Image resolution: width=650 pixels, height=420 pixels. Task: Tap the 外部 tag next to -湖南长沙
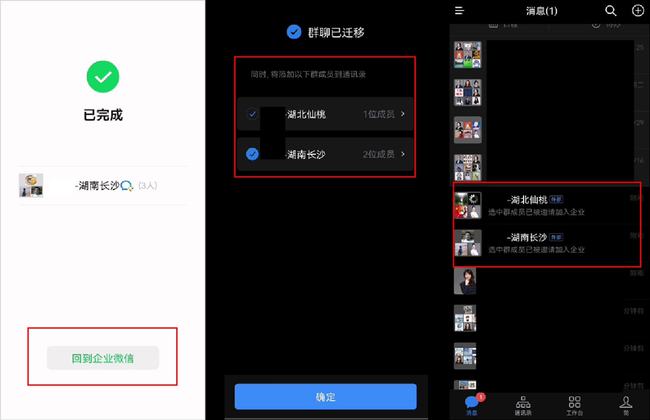(556, 237)
